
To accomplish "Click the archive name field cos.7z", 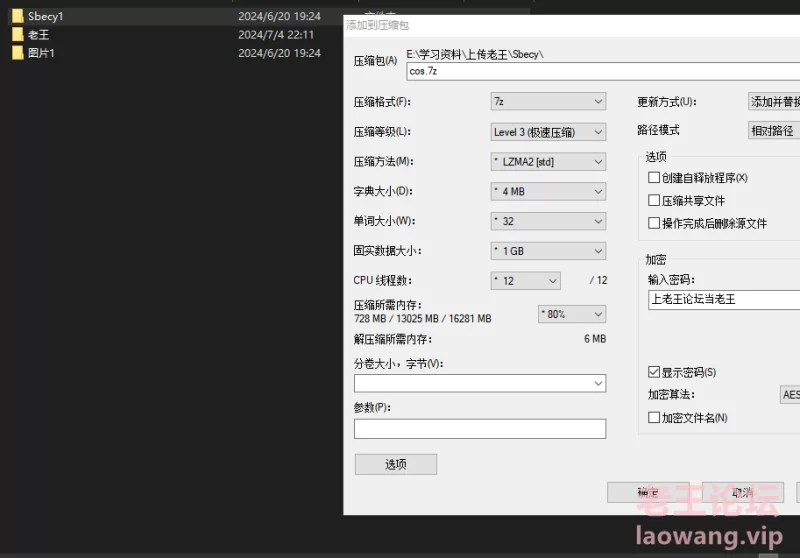I will tap(603, 71).
